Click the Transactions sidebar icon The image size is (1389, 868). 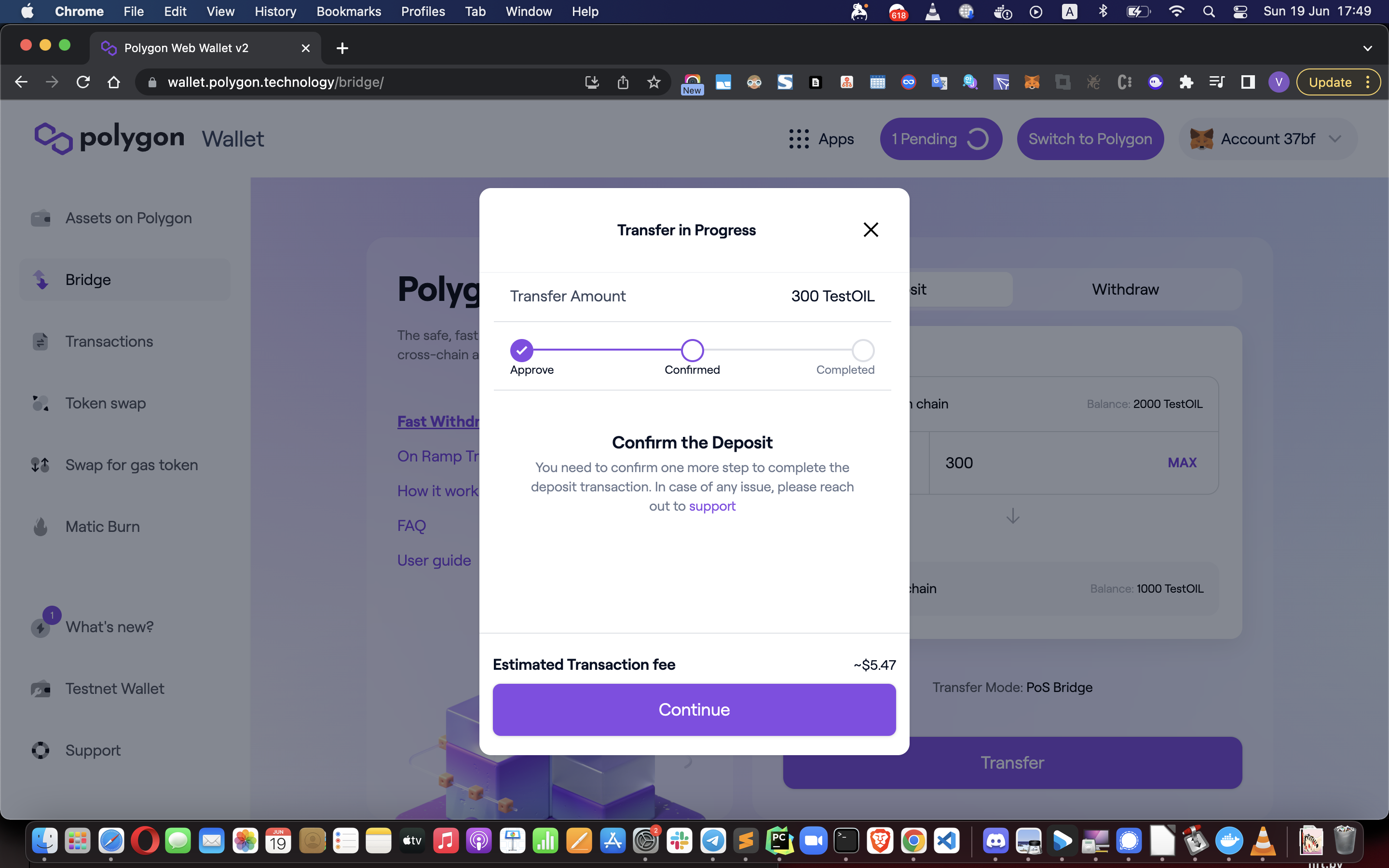click(x=41, y=341)
